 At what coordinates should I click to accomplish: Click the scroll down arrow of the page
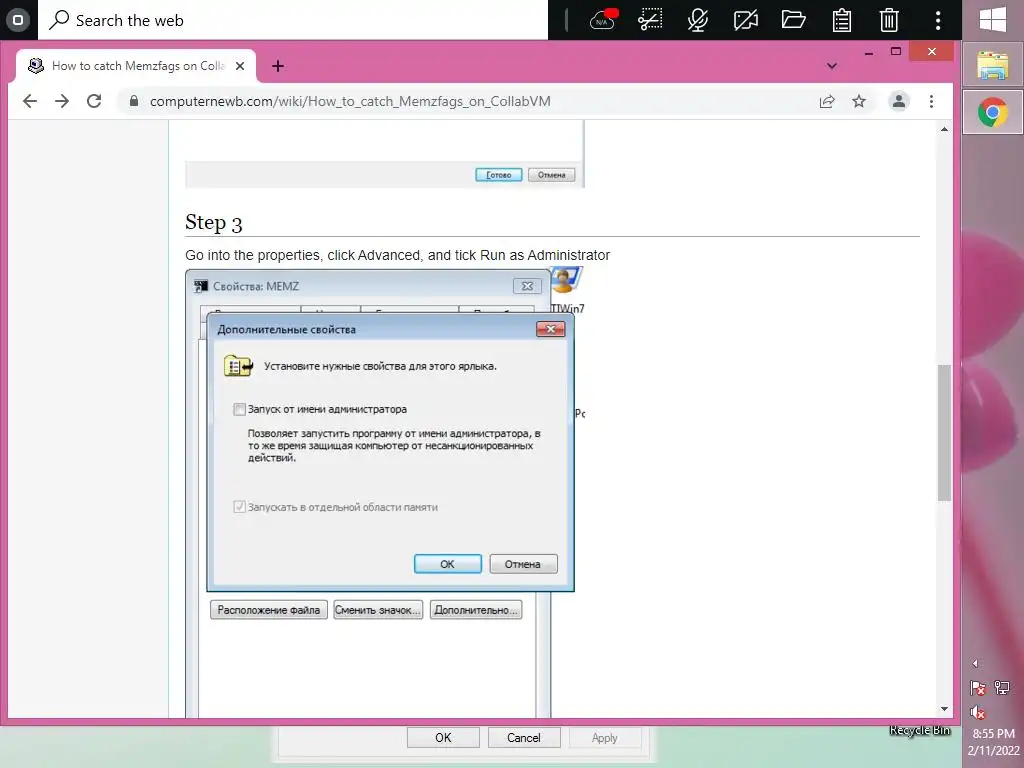(944, 709)
